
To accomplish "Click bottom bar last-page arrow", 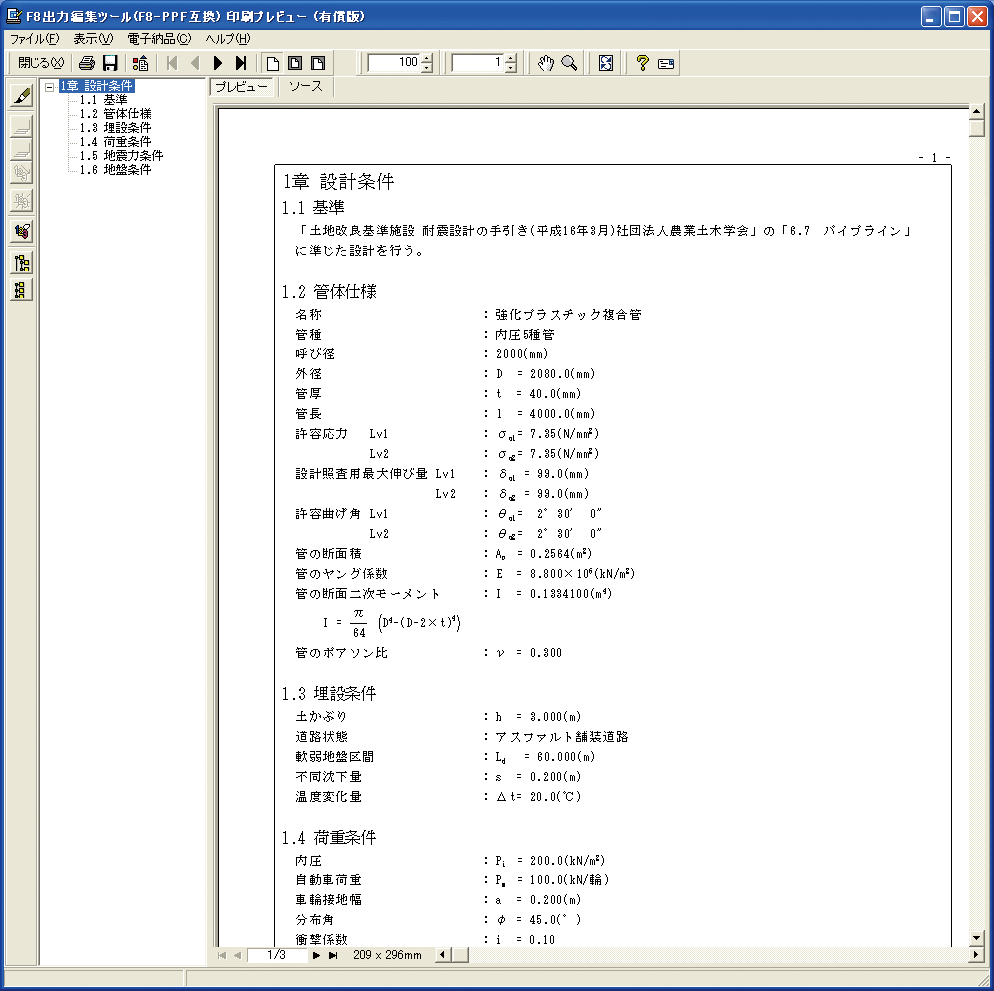I will tap(333, 955).
